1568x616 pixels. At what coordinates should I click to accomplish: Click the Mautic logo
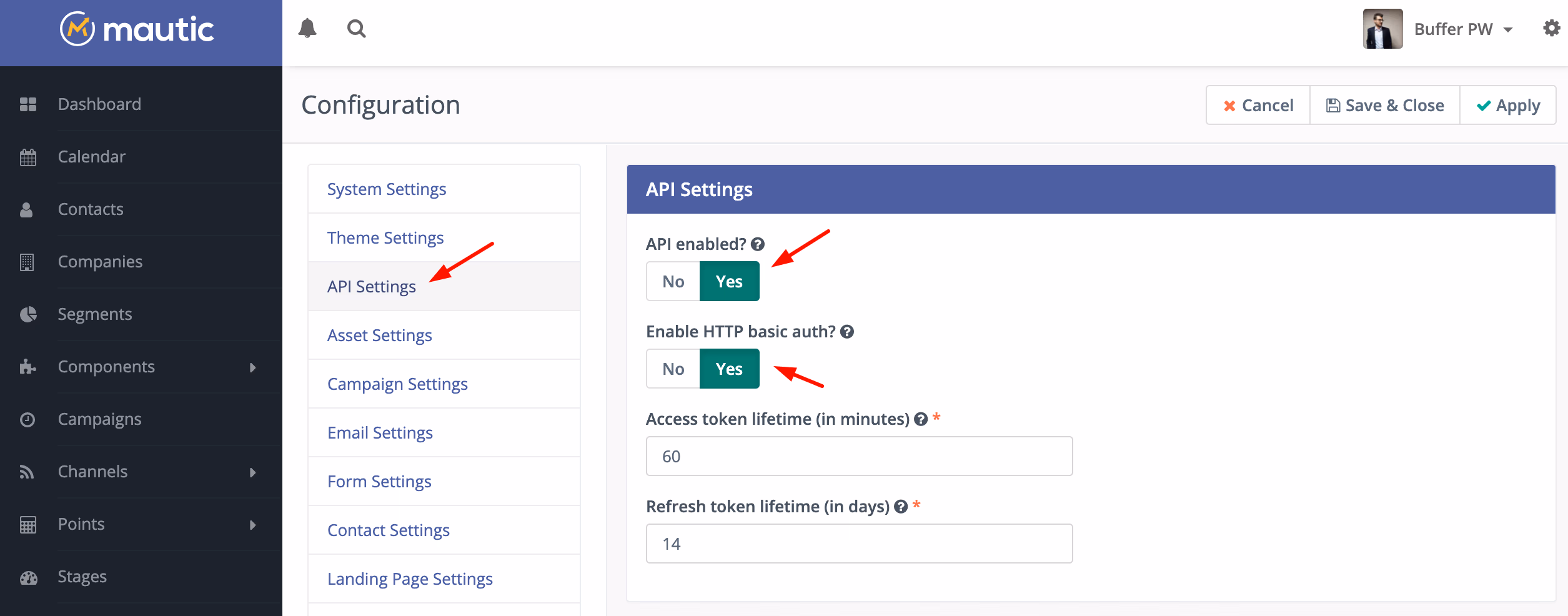coord(137,29)
